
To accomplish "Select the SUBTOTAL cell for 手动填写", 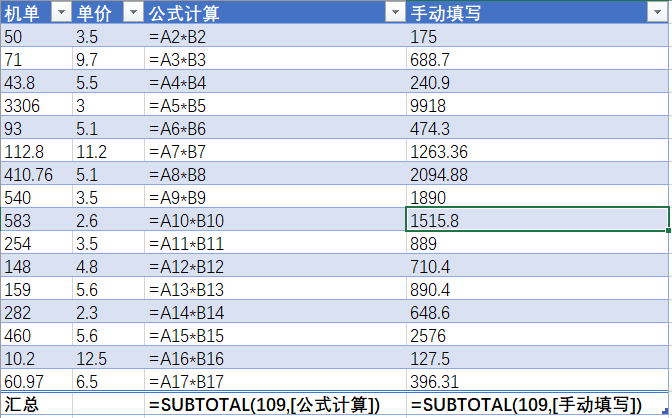I will [537, 404].
